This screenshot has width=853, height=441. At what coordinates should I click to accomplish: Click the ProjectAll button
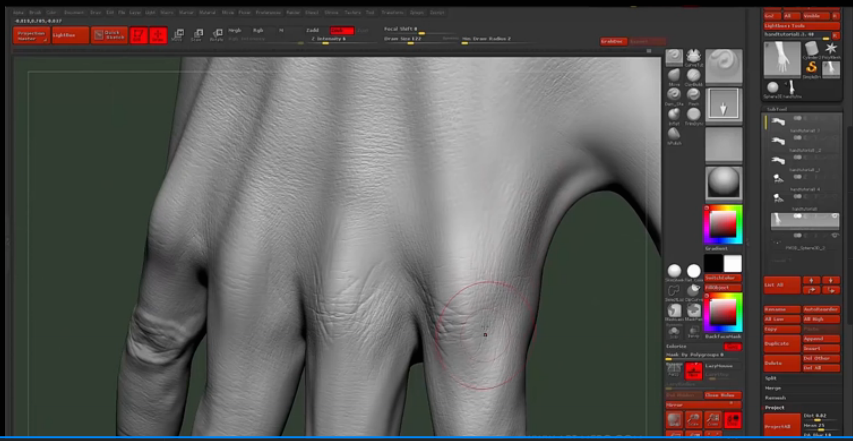[782, 426]
